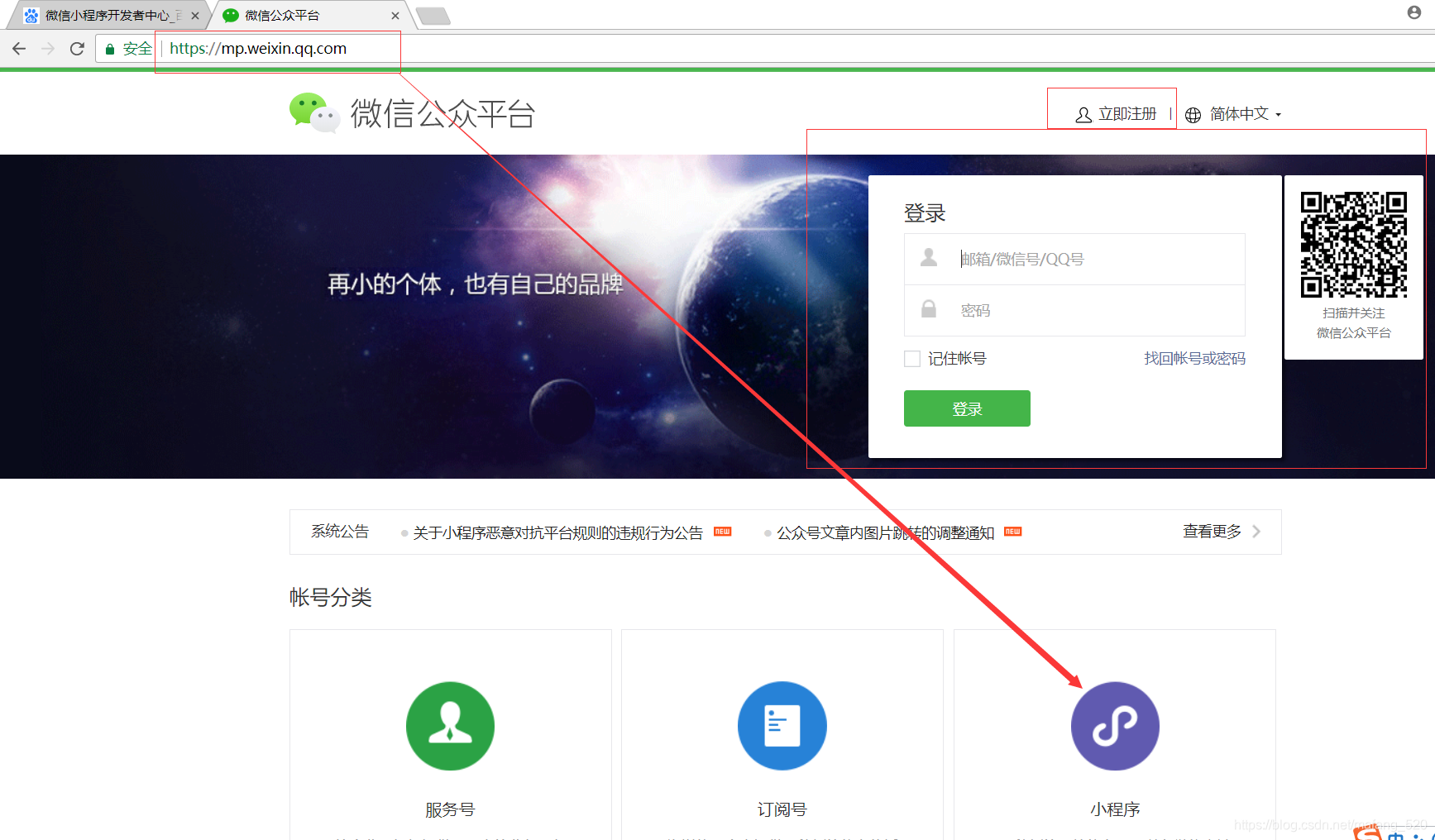
Task: Click the chevron next to 查看更多
Action: pos(1256,532)
